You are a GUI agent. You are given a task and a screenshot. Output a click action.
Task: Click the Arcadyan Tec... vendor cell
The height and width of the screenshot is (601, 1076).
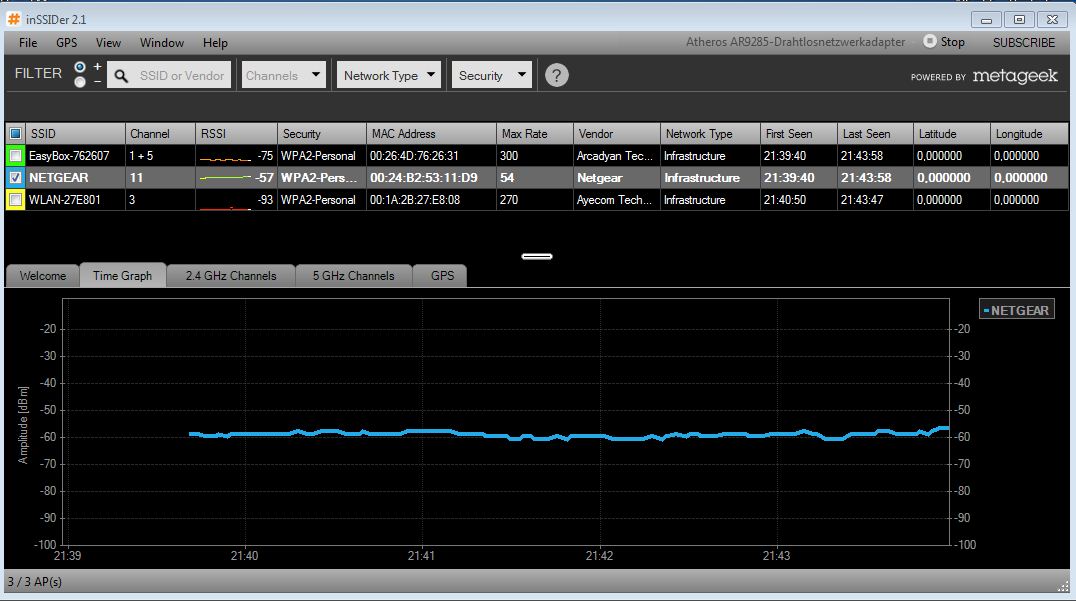coord(615,156)
